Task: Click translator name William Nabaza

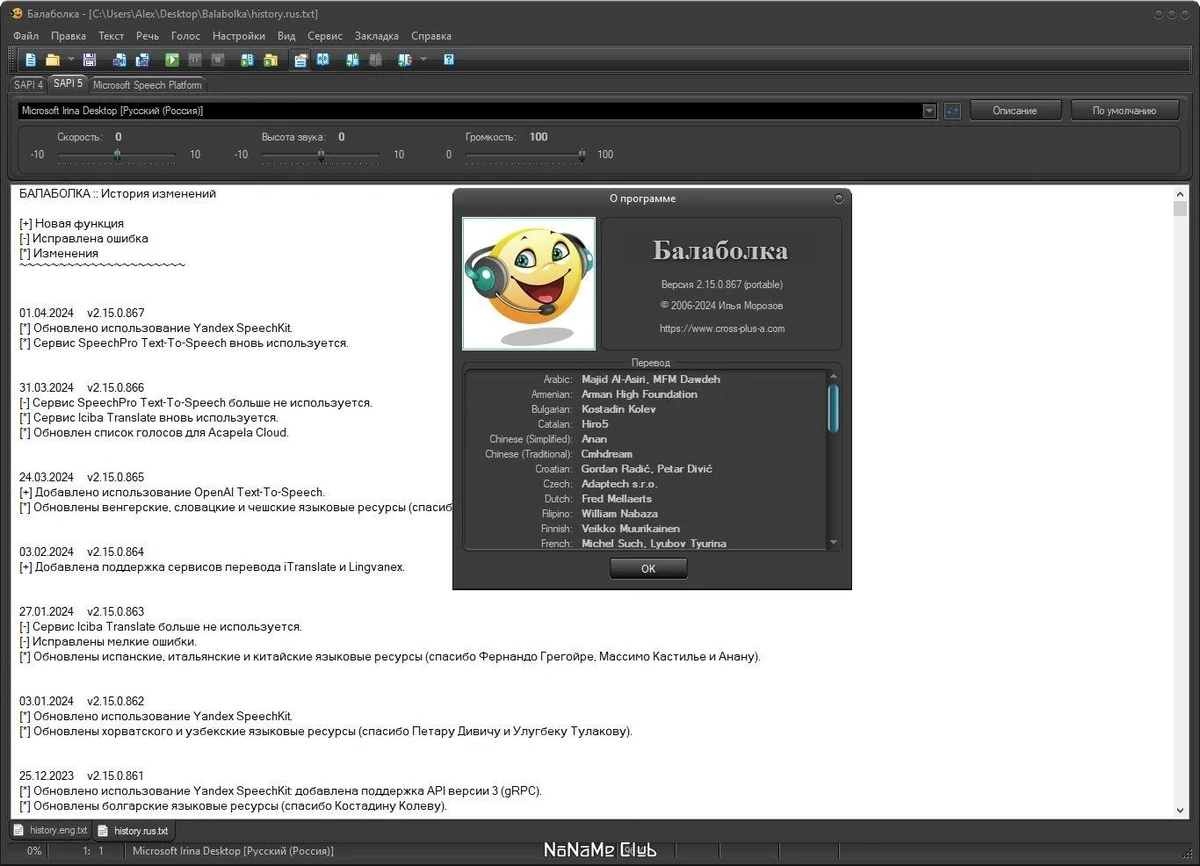Action: (x=619, y=513)
